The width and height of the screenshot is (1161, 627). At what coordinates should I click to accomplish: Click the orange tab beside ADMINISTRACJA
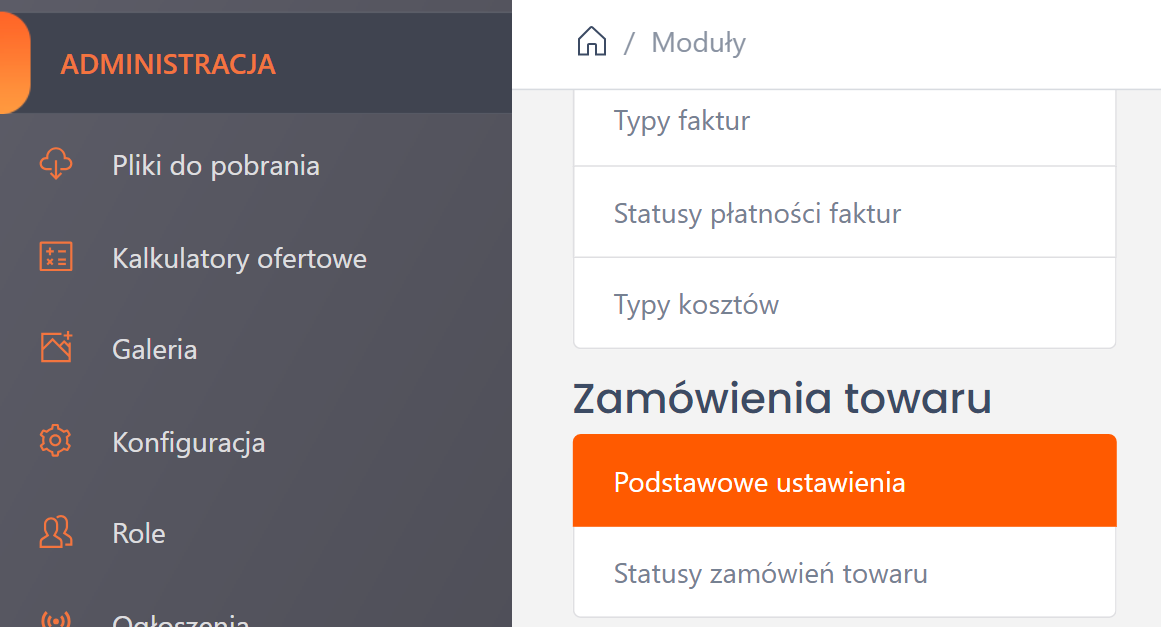[14, 63]
